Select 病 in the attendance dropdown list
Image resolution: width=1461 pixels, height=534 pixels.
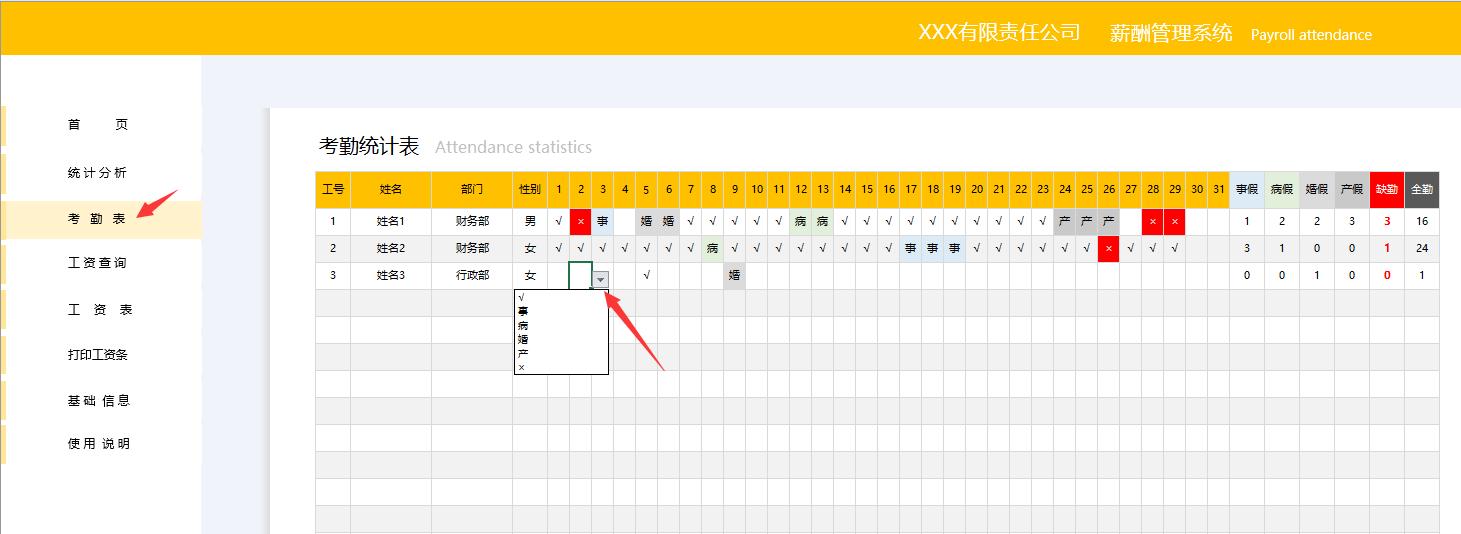[523, 326]
